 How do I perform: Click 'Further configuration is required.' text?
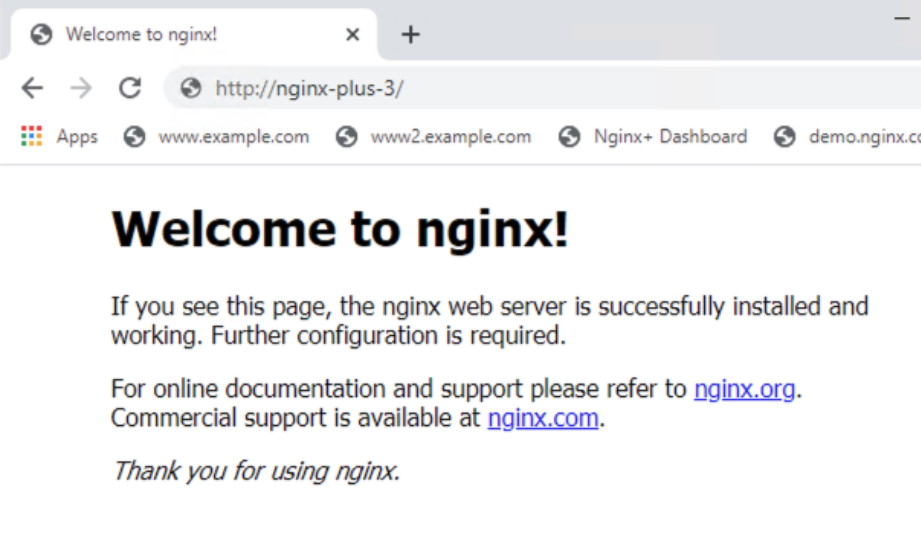pos(388,336)
